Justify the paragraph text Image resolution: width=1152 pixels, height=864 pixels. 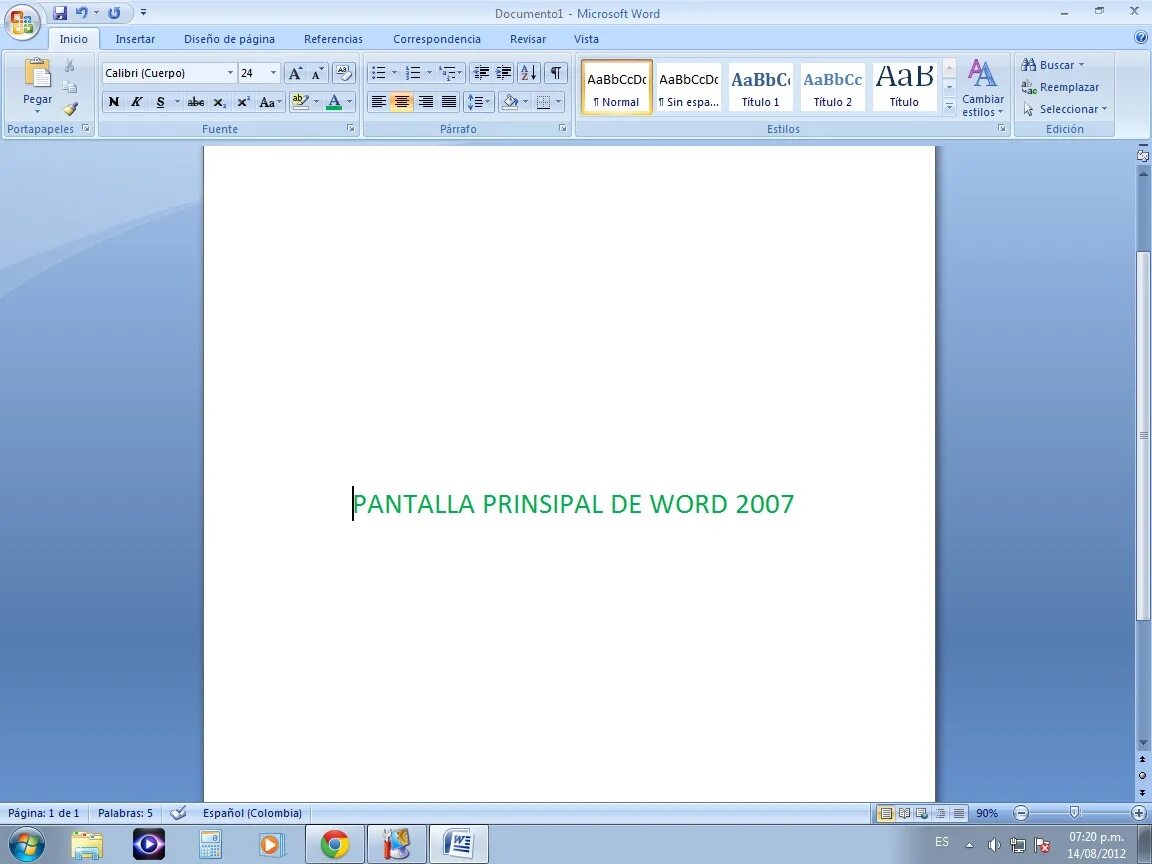[449, 102]
